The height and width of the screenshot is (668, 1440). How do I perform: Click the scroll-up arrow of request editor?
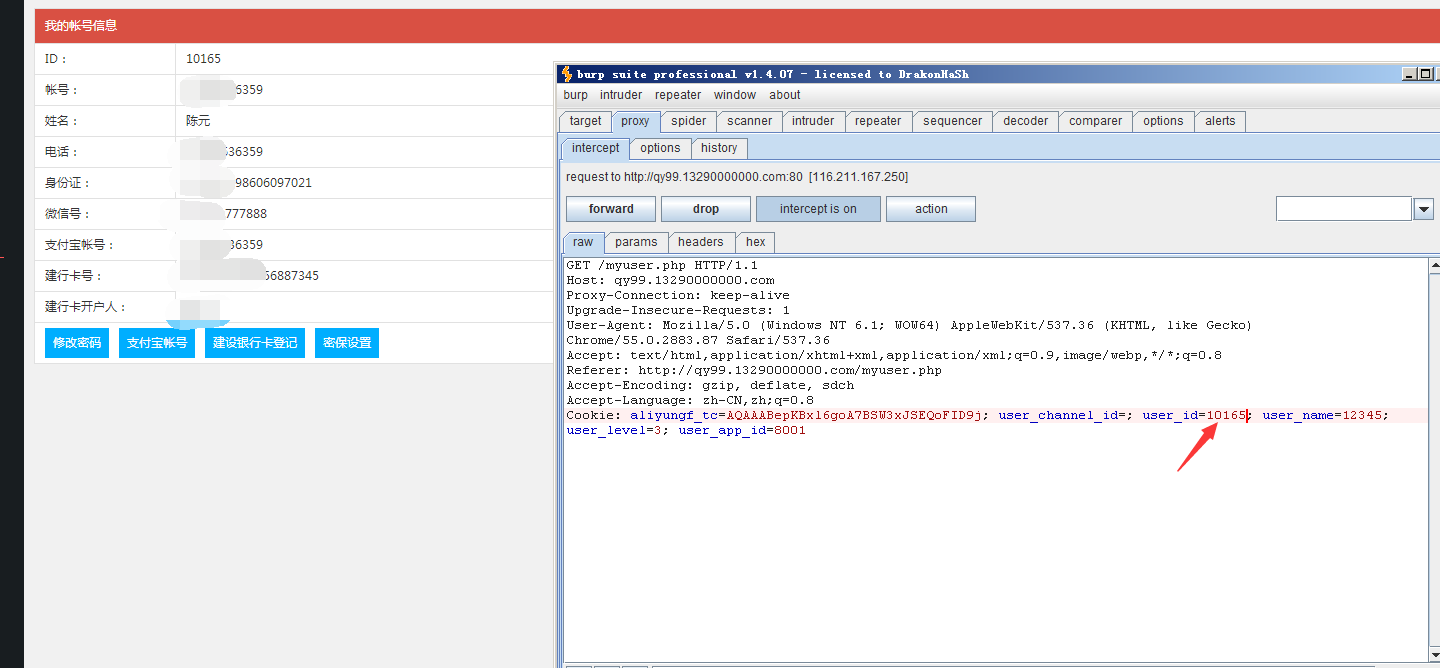pos(1434,266)
